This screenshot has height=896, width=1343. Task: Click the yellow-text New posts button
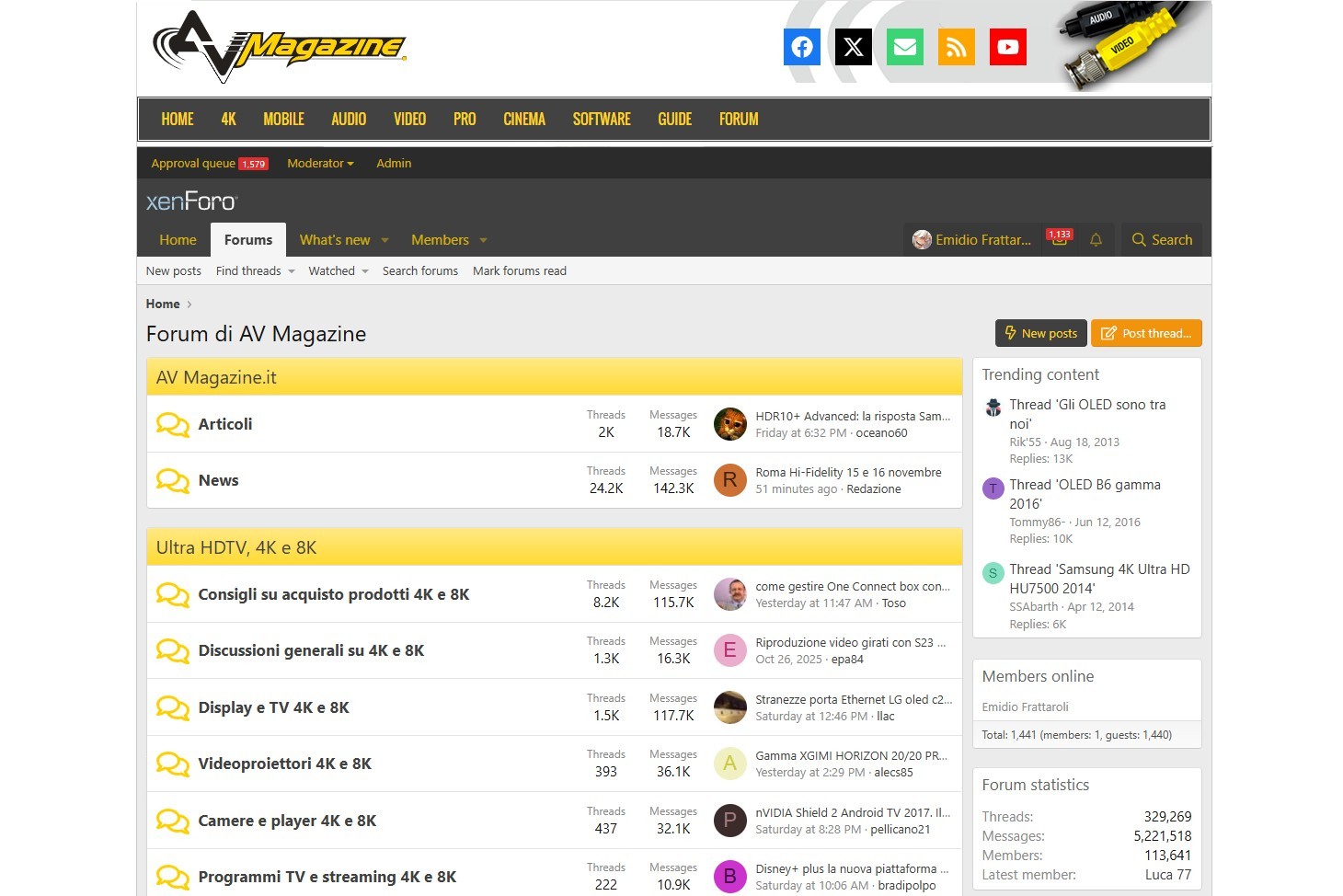point(1040,333)
